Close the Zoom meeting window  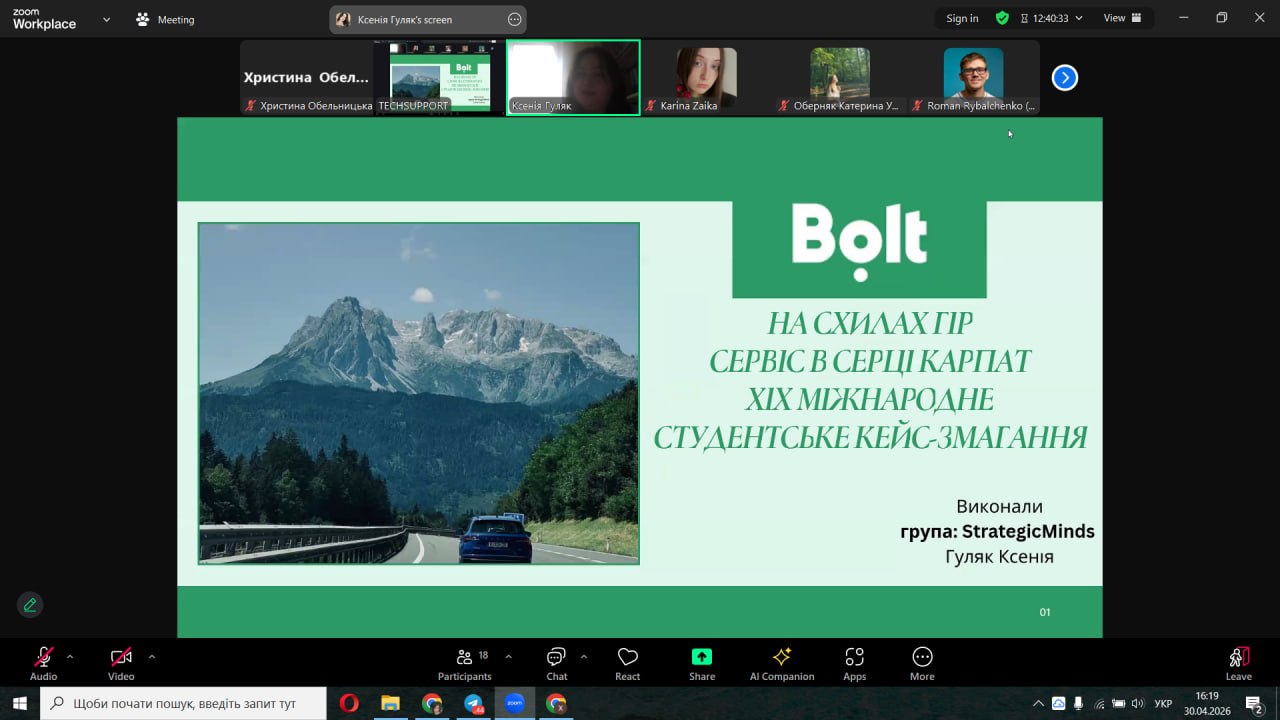1259,18
